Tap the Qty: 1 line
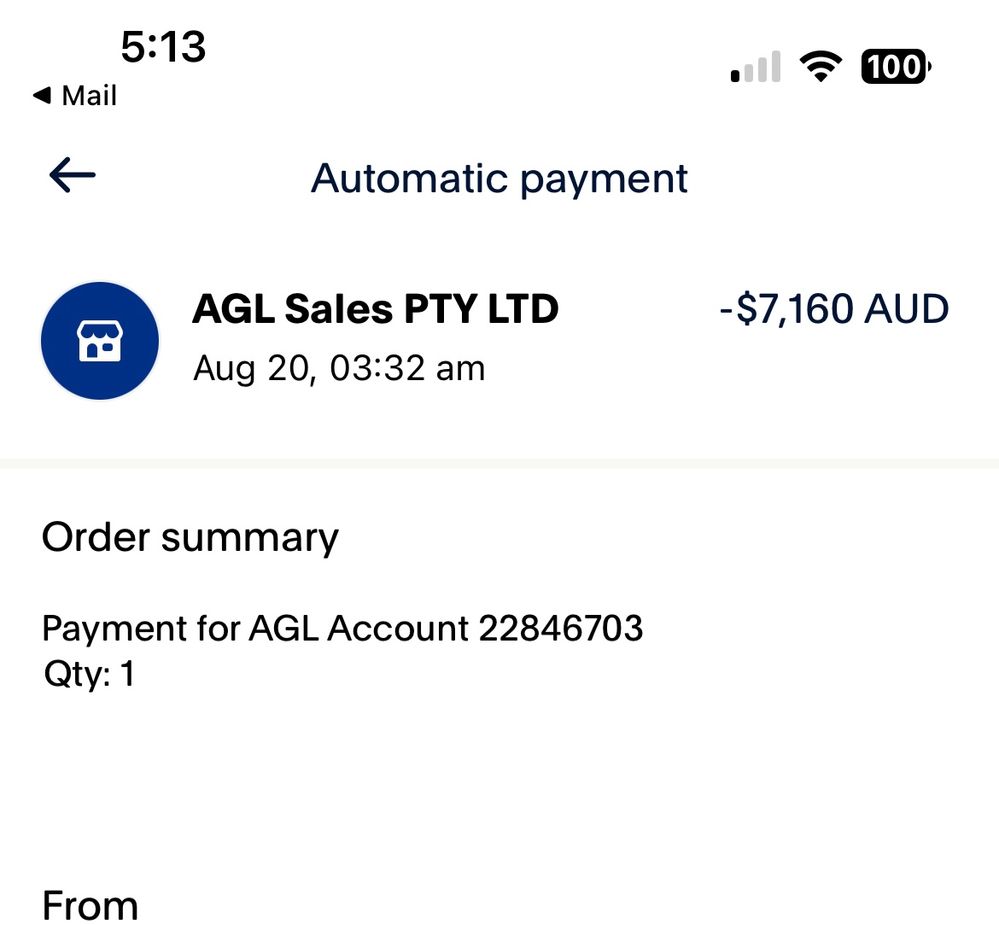Viewport: 999px width, 925px height. (x=88, y=674)
